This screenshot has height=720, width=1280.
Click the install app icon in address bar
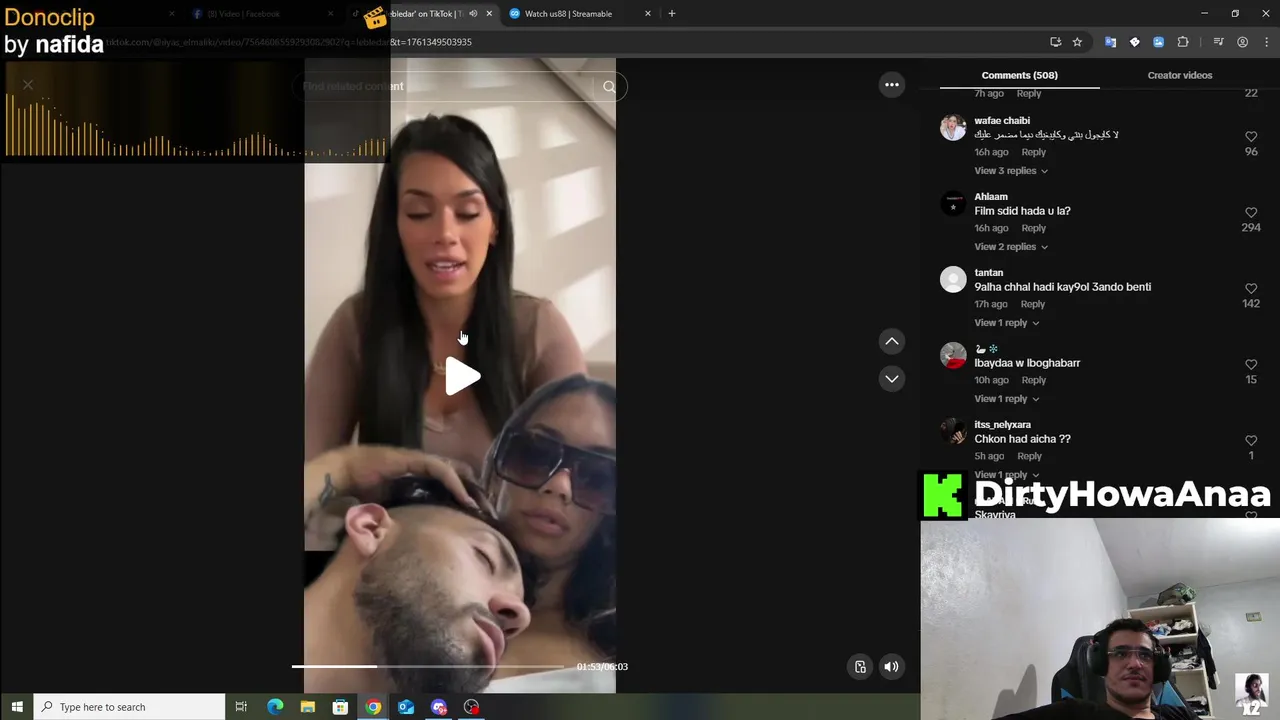[x=1055, y=42]
